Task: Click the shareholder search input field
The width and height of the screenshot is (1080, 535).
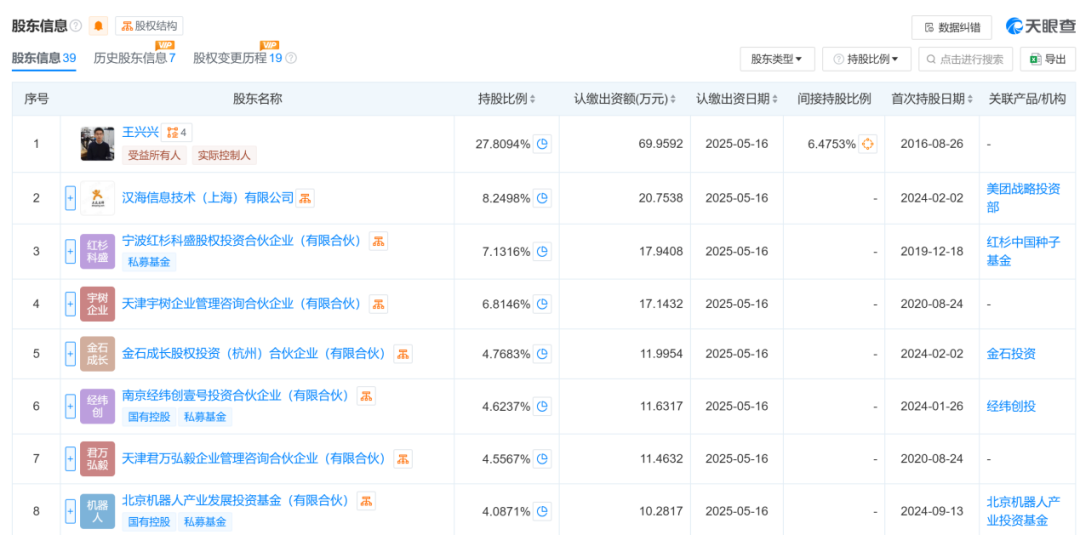Action: tap(965, 59)
